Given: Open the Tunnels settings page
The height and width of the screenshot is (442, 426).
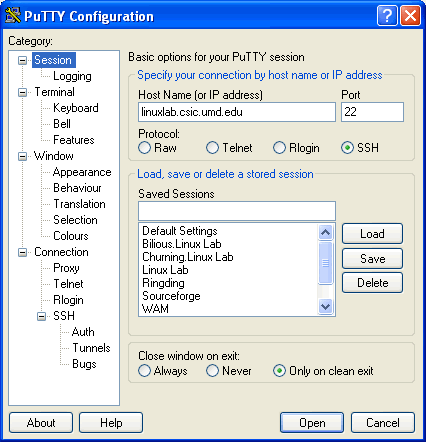Looking at the screenshot, I should 91,348.
